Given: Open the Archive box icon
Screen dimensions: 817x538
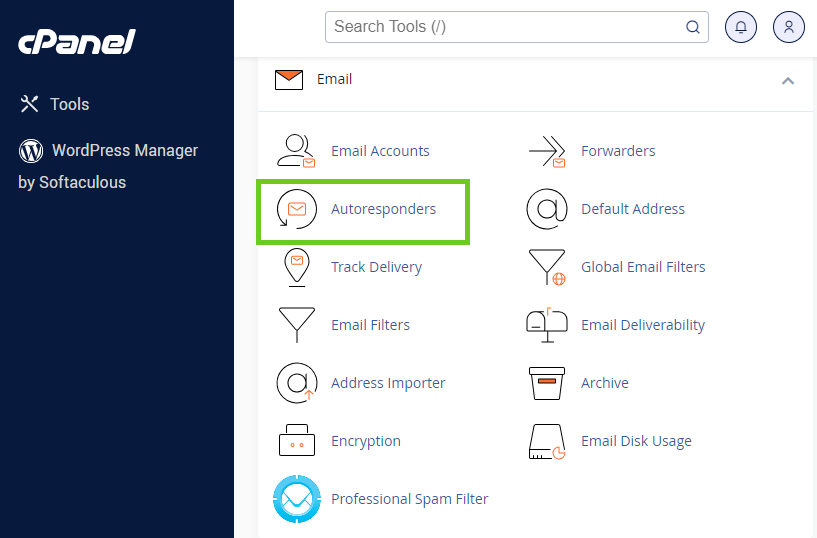Looking at the screenshot, I should point(547,383).
